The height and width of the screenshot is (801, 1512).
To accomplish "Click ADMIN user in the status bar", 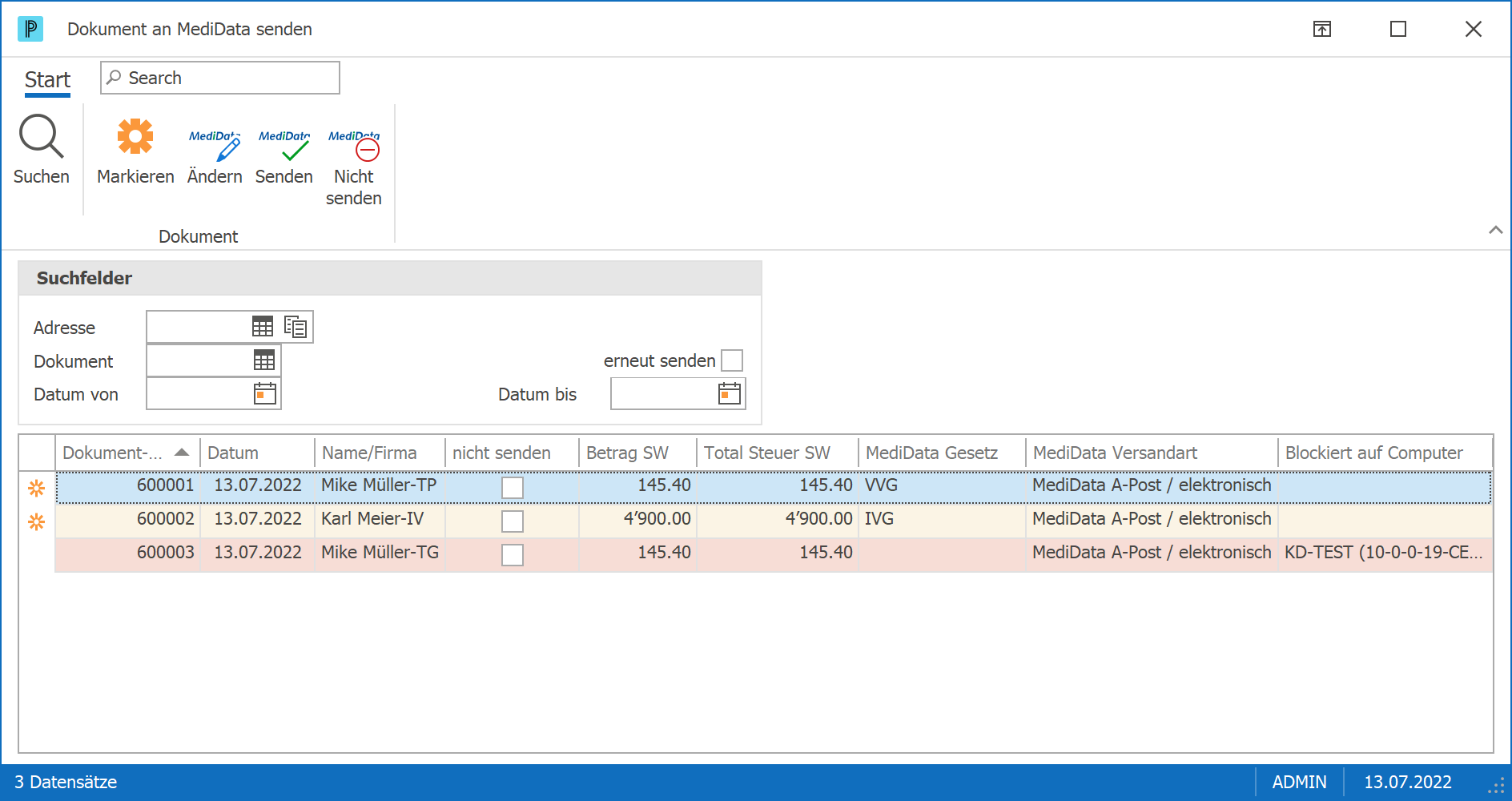I will tap(1299, 783).
